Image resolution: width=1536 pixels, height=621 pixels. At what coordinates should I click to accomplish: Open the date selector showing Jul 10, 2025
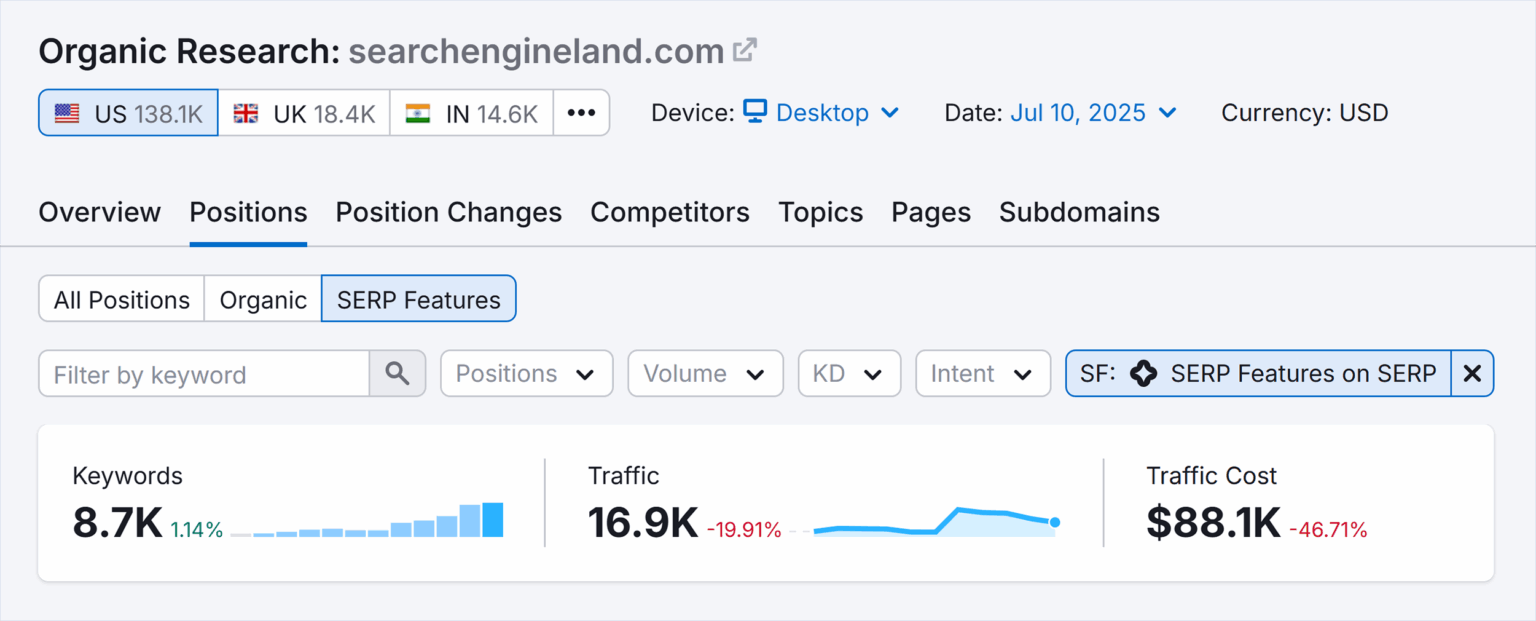pos(1094,112)
